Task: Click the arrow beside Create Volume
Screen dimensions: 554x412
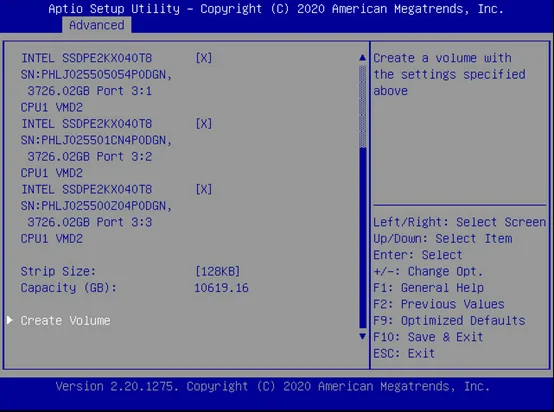Action: click(10, 320)
